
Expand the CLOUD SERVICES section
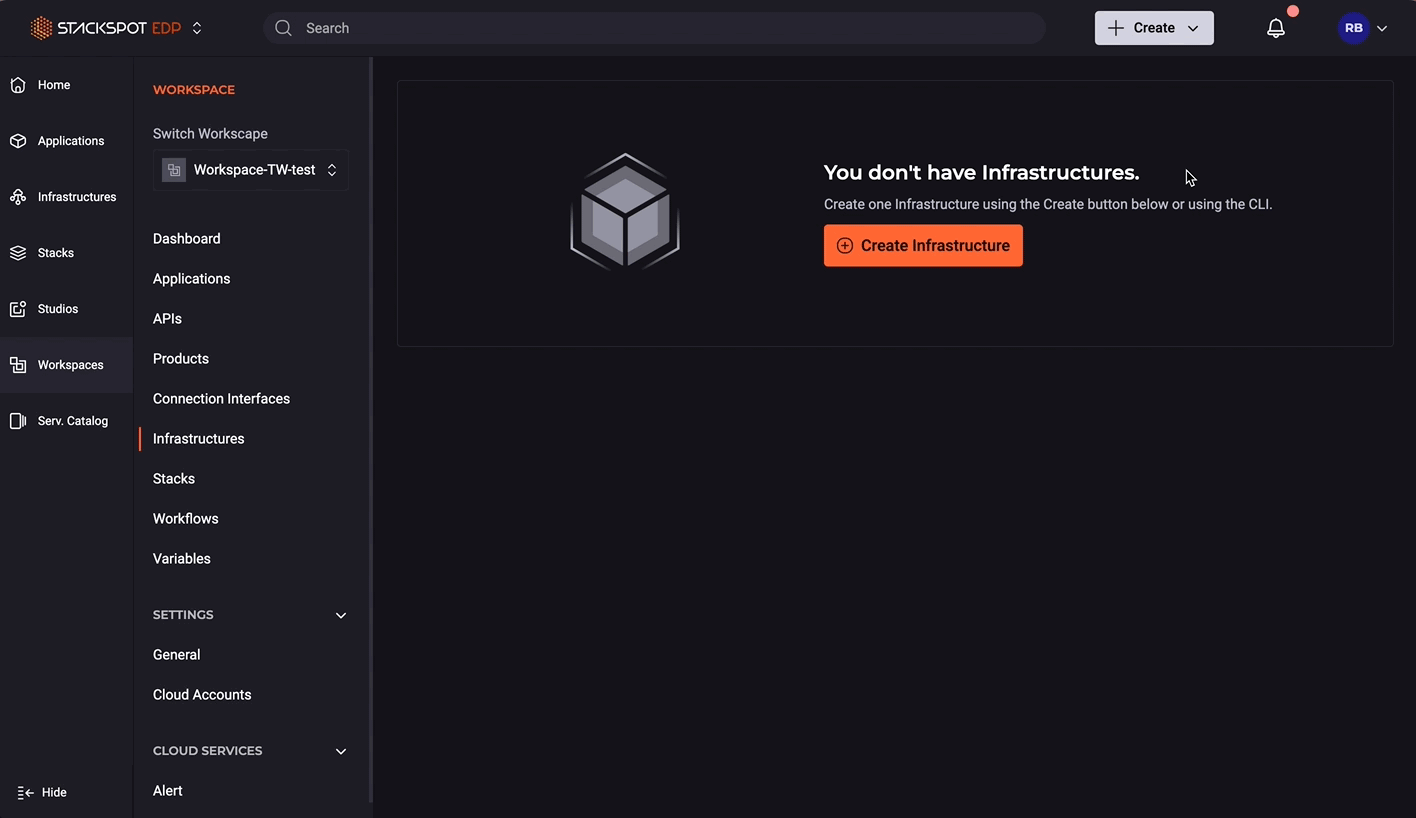340,751
